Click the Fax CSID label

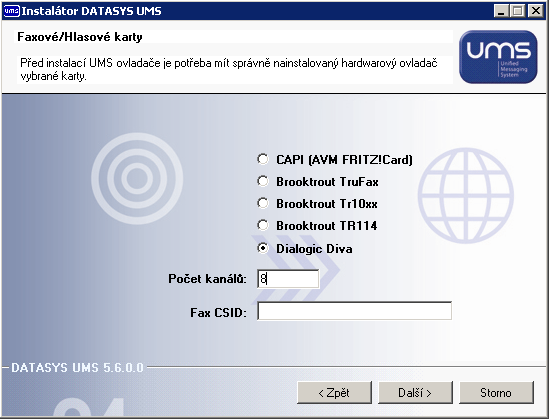(x=218, y=313)
